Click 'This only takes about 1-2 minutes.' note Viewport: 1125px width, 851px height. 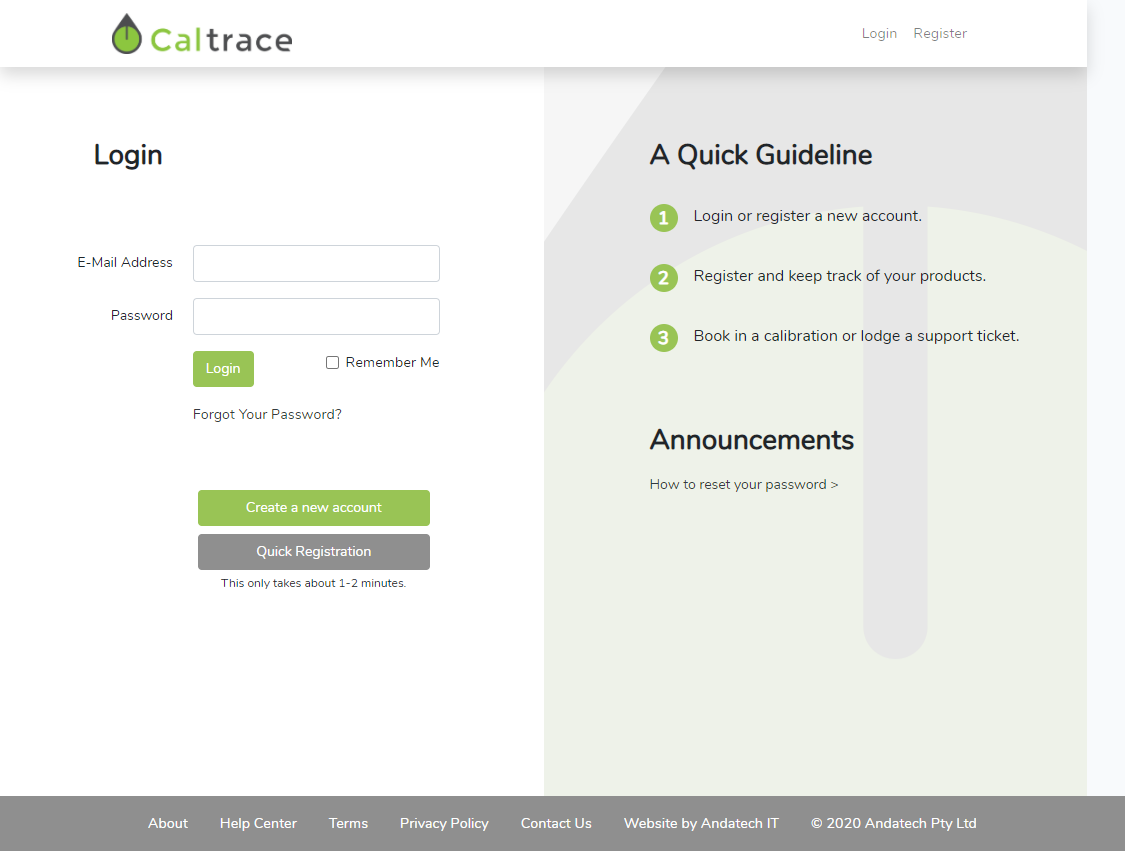point(314,583)
